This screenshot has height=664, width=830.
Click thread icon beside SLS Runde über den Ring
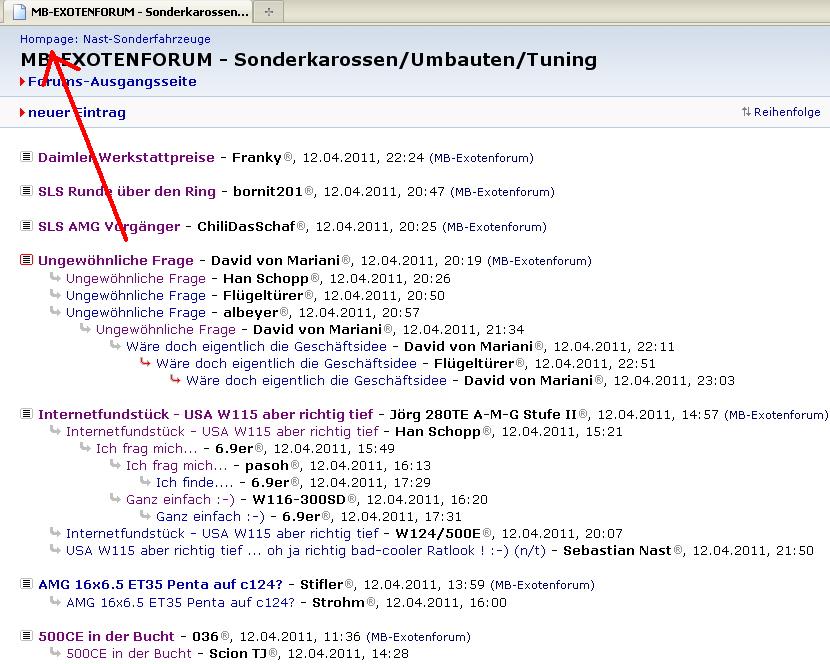[27, 191]
